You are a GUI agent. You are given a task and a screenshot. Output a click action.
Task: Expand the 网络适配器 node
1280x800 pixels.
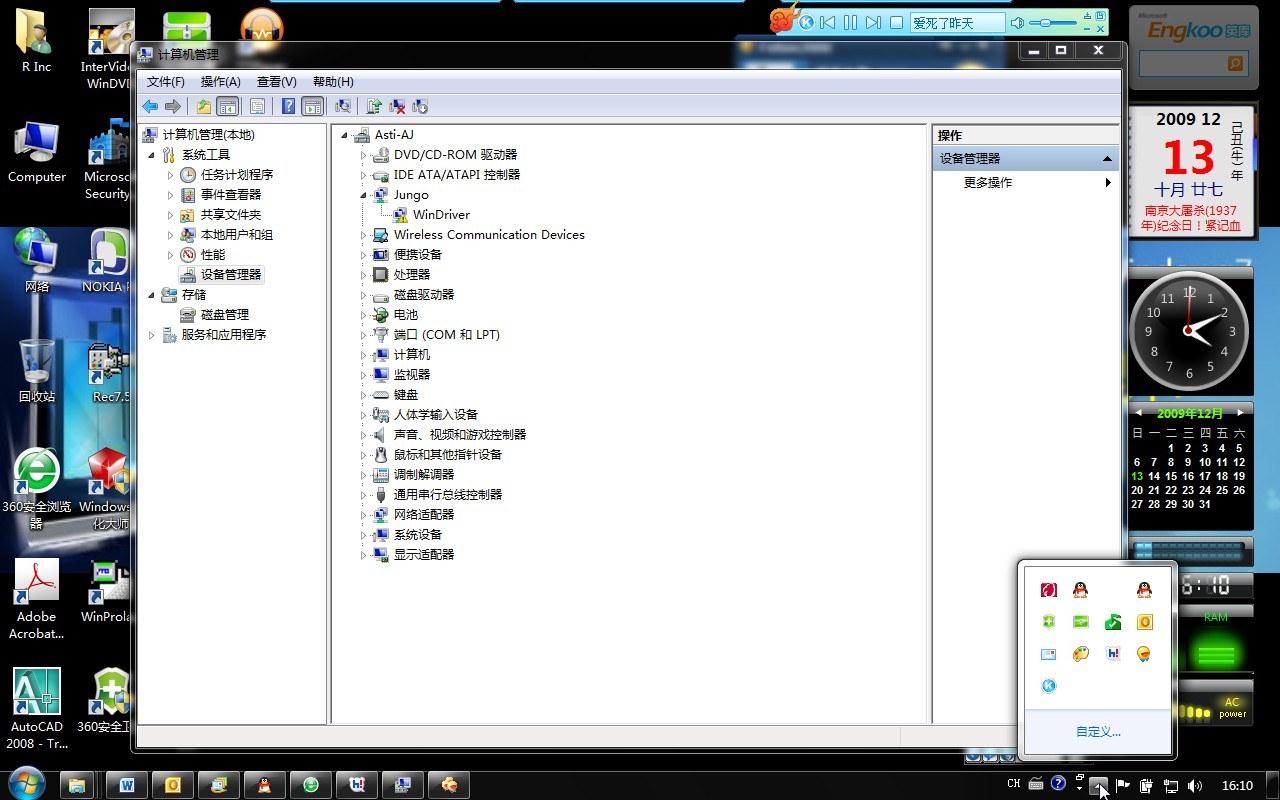pos(364,515)
